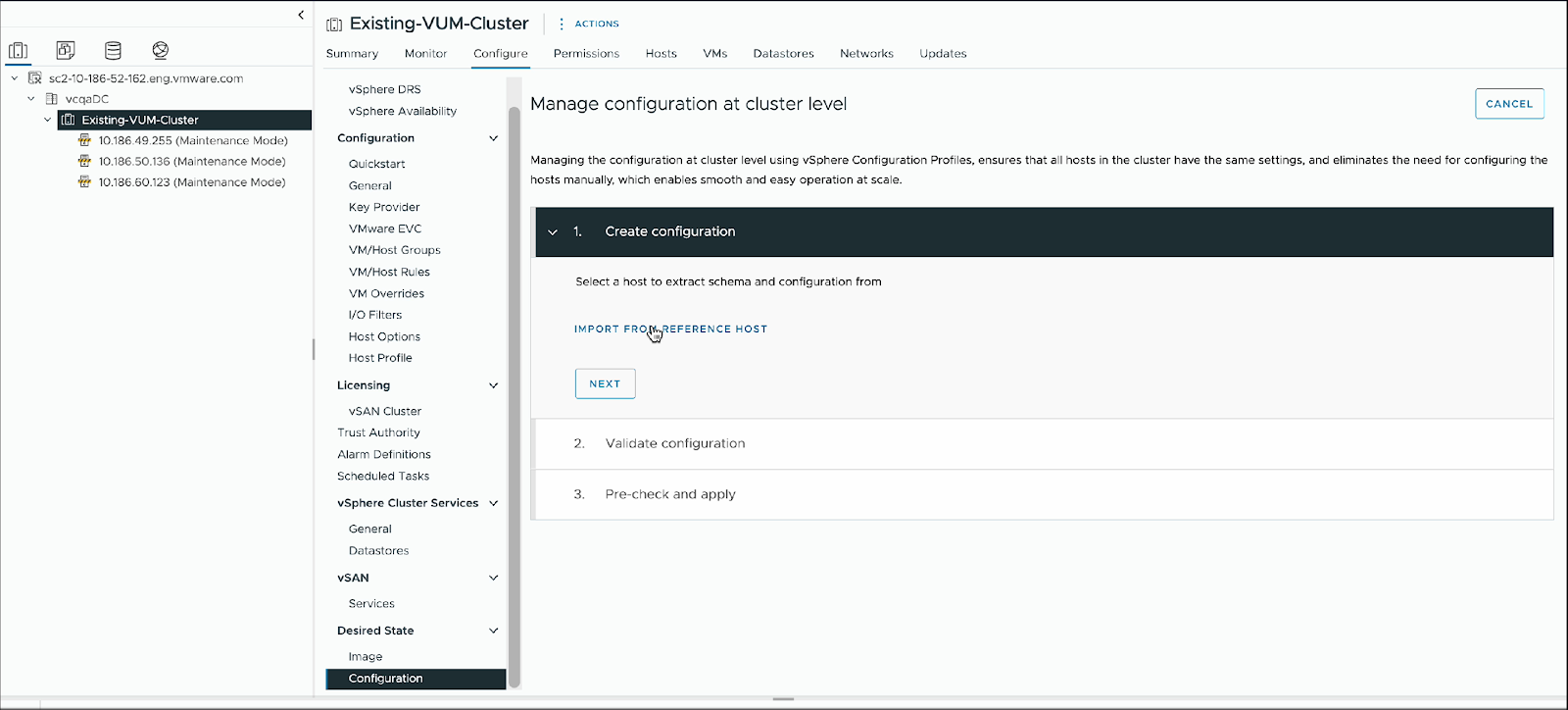This screenshot has width=1568, height=710.
Task: Open Key Provider settings
Action: click(384, 207)
